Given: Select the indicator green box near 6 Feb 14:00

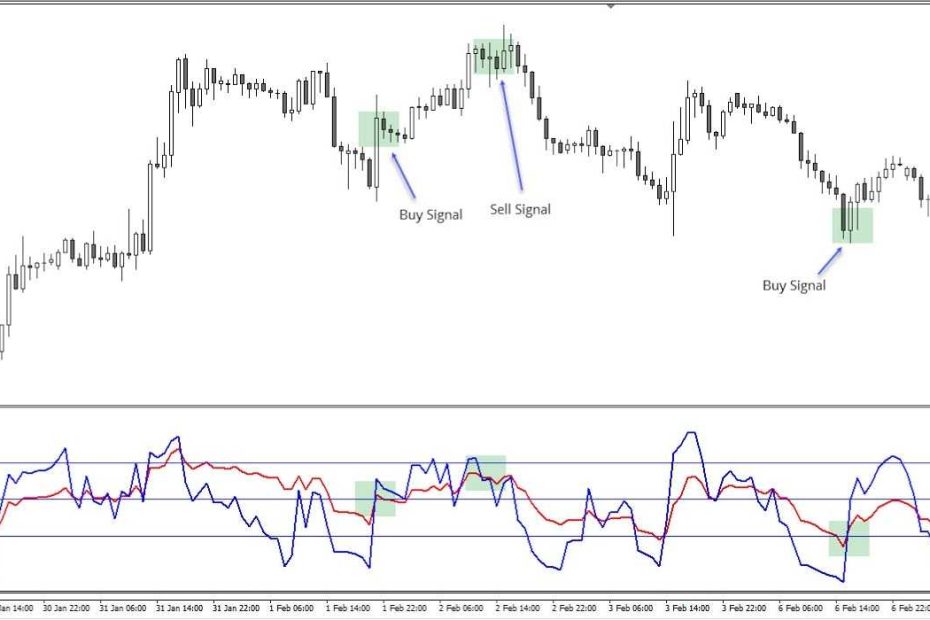Looking at the screenshot, I should pos(848,538).
